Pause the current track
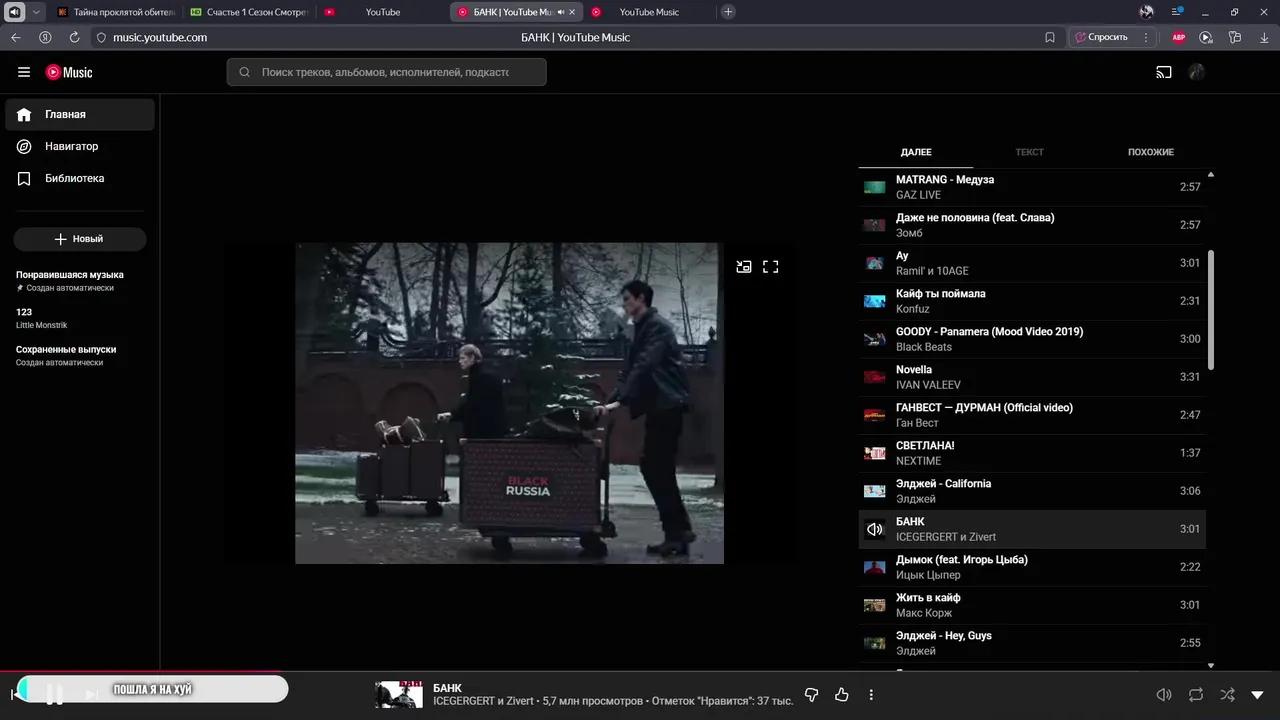 click(55, 694)
